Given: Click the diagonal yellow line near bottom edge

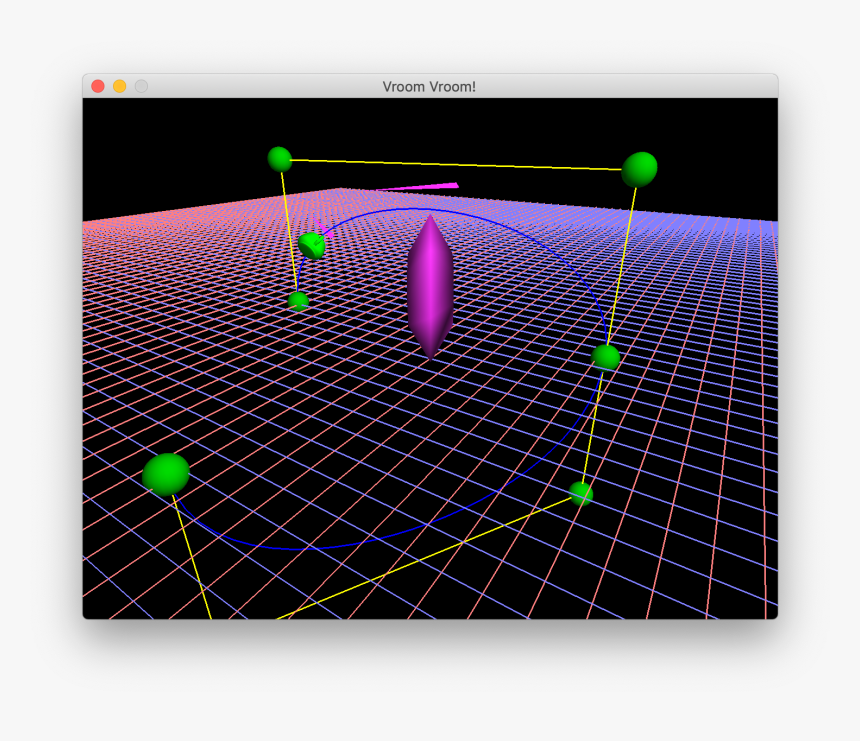Looking at the screenshot, I should click(430, 556).
